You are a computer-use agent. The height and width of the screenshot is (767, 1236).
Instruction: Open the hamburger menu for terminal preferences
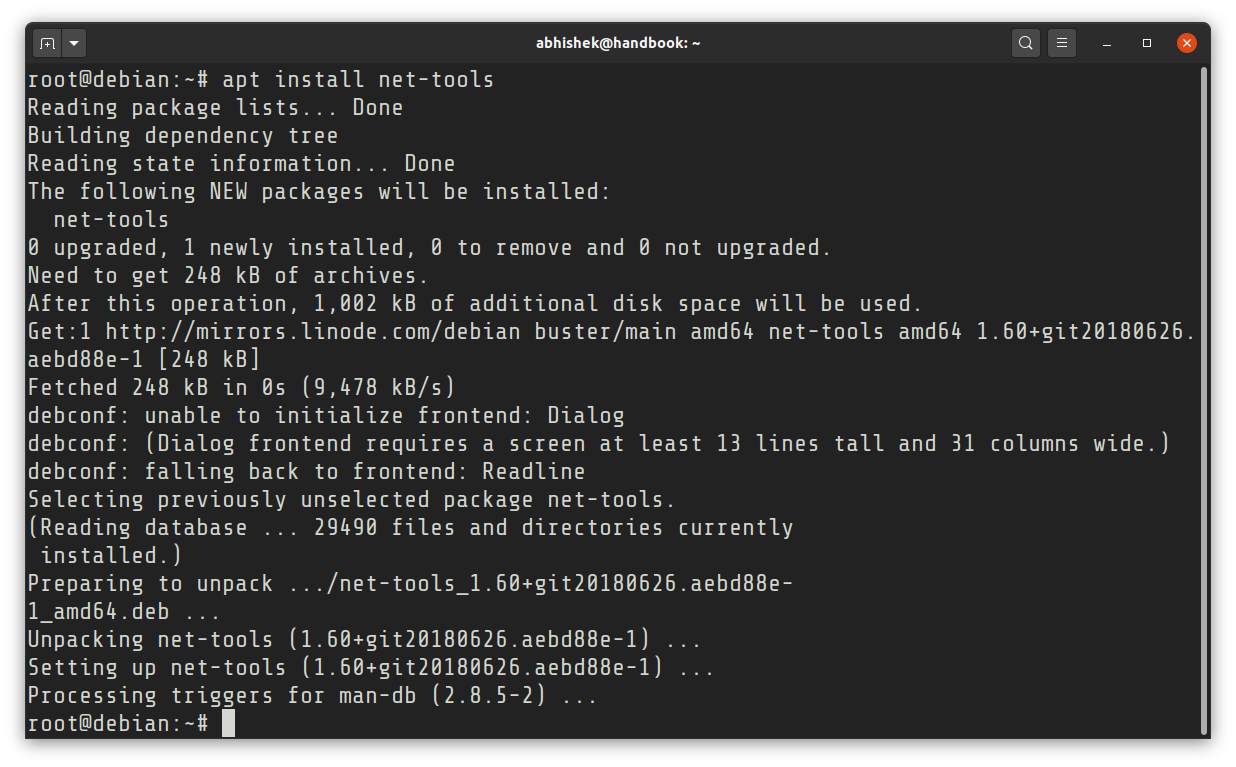tap(1061, 43)
